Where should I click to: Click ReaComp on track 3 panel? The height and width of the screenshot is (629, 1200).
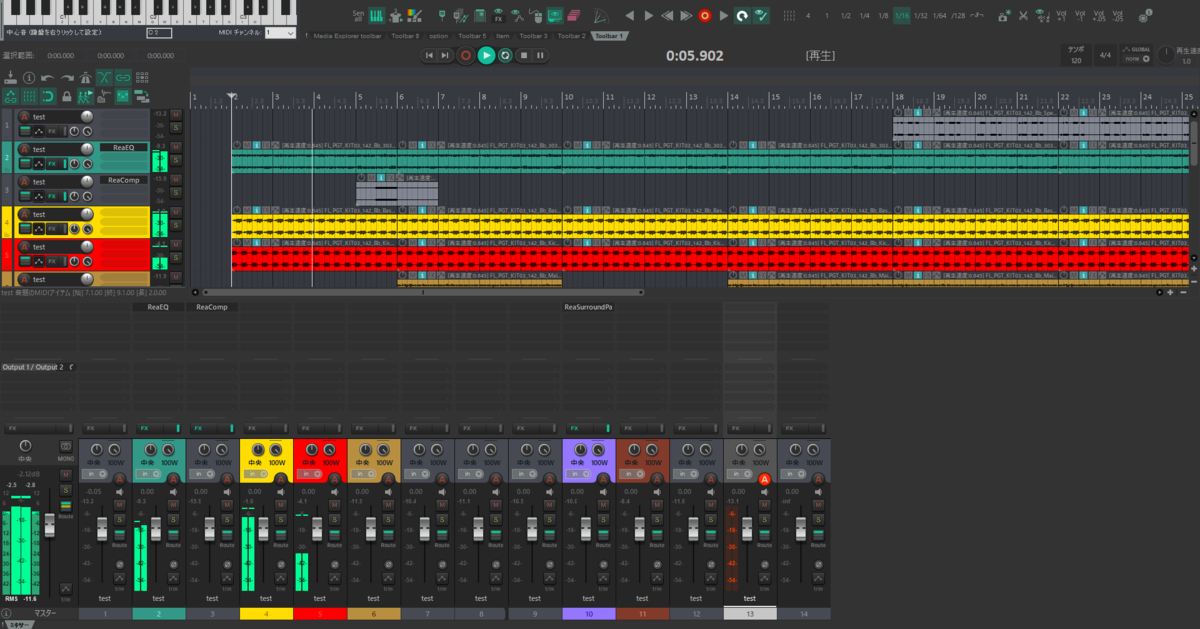coord(124,180)
